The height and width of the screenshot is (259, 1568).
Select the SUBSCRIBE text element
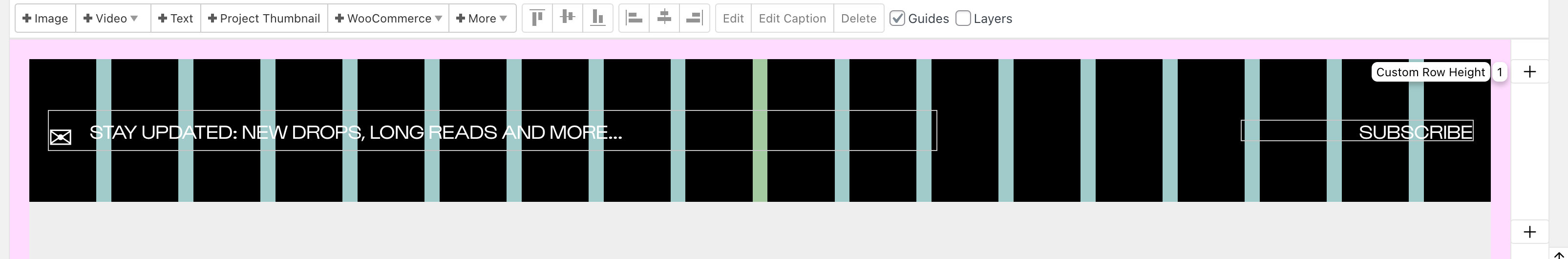point(1415,132)
